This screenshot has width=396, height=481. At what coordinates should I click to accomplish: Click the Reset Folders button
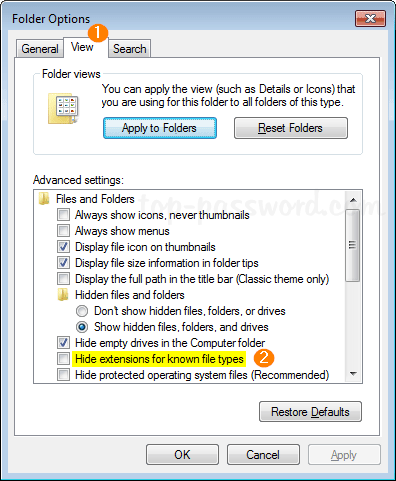291,128
